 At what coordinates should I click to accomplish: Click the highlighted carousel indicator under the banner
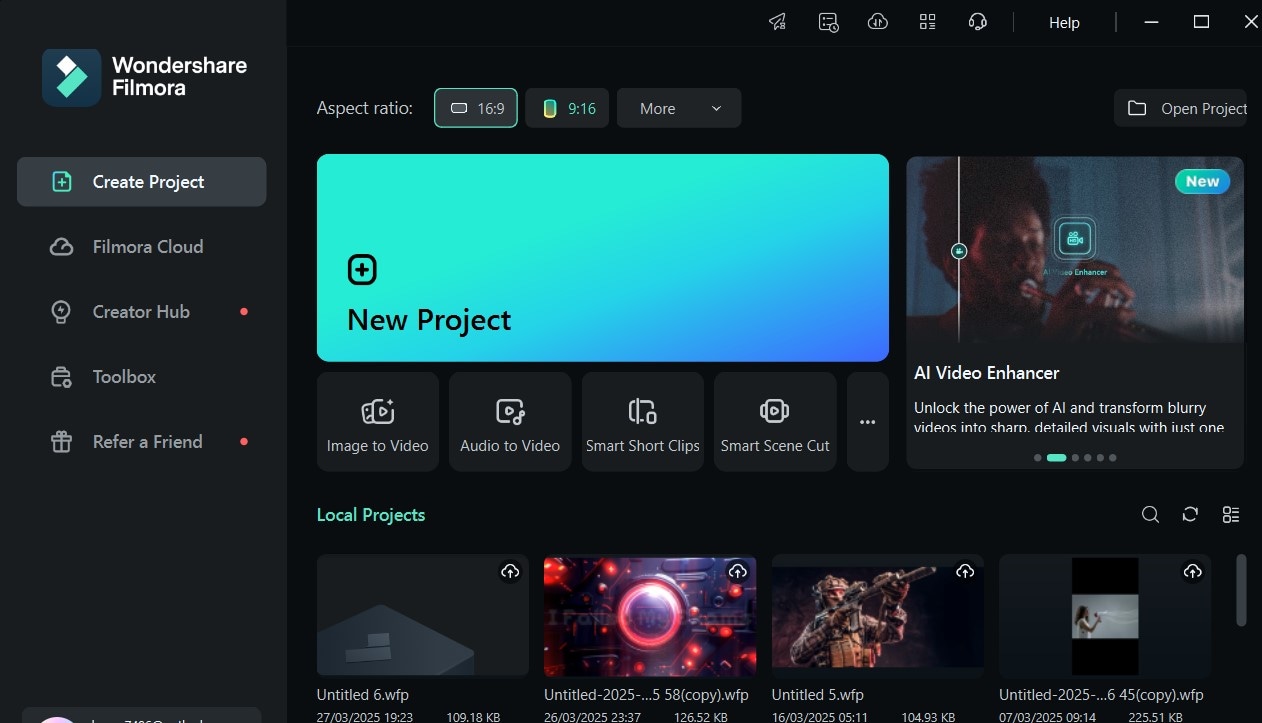click(x=1057, y=458)
